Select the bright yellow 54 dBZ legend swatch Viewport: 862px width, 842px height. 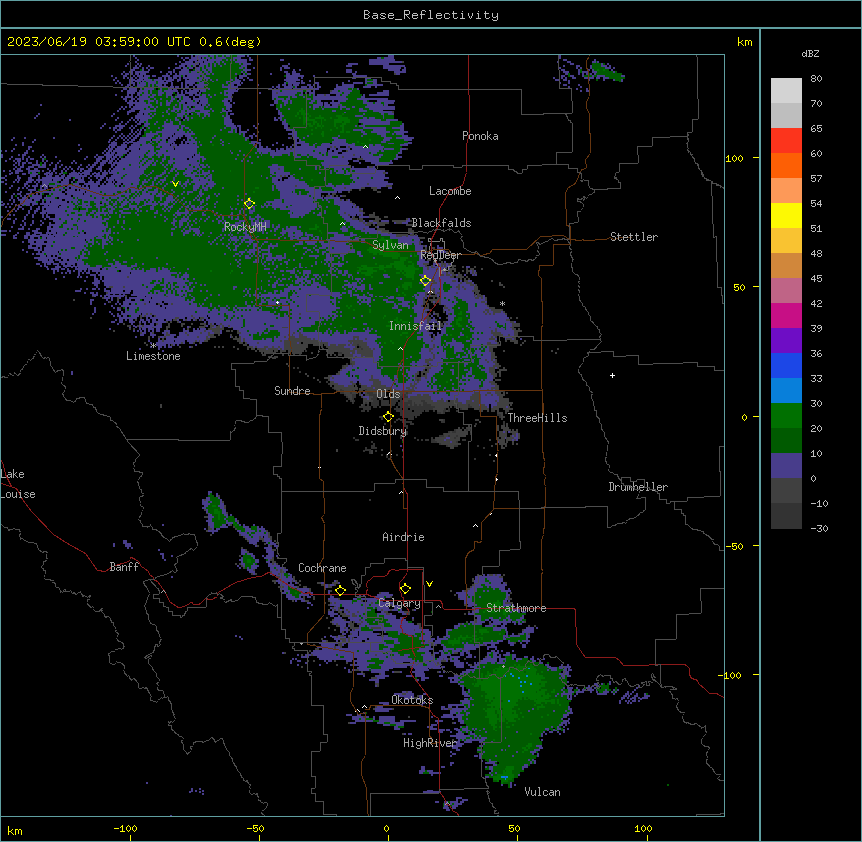point(786,215)
